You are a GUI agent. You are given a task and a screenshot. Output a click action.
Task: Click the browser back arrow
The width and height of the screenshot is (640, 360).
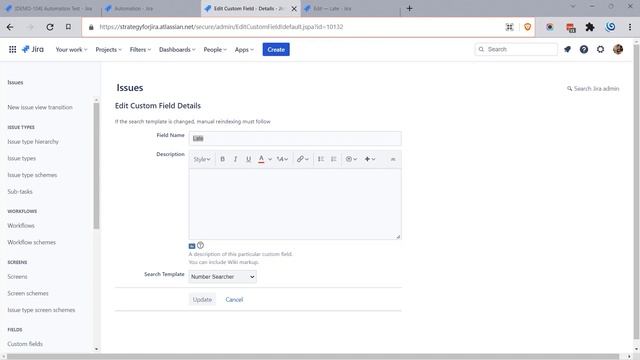tap(10, 27)
